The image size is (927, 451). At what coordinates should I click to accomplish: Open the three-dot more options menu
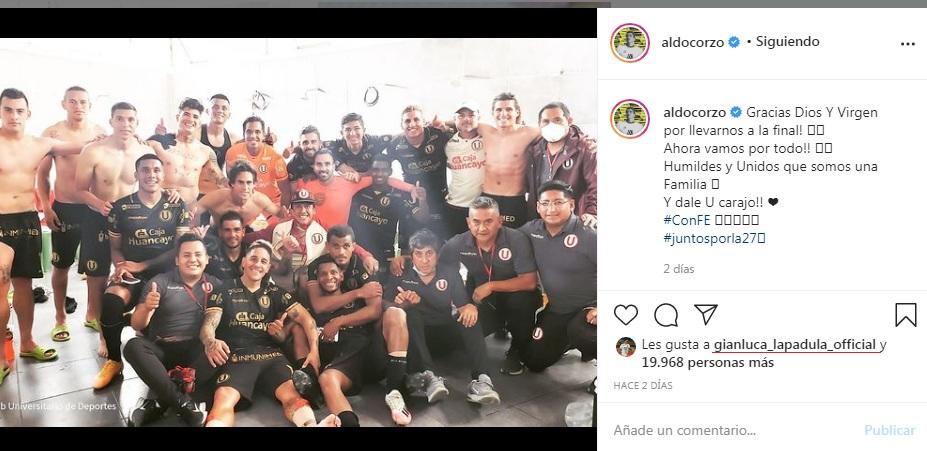907,44
